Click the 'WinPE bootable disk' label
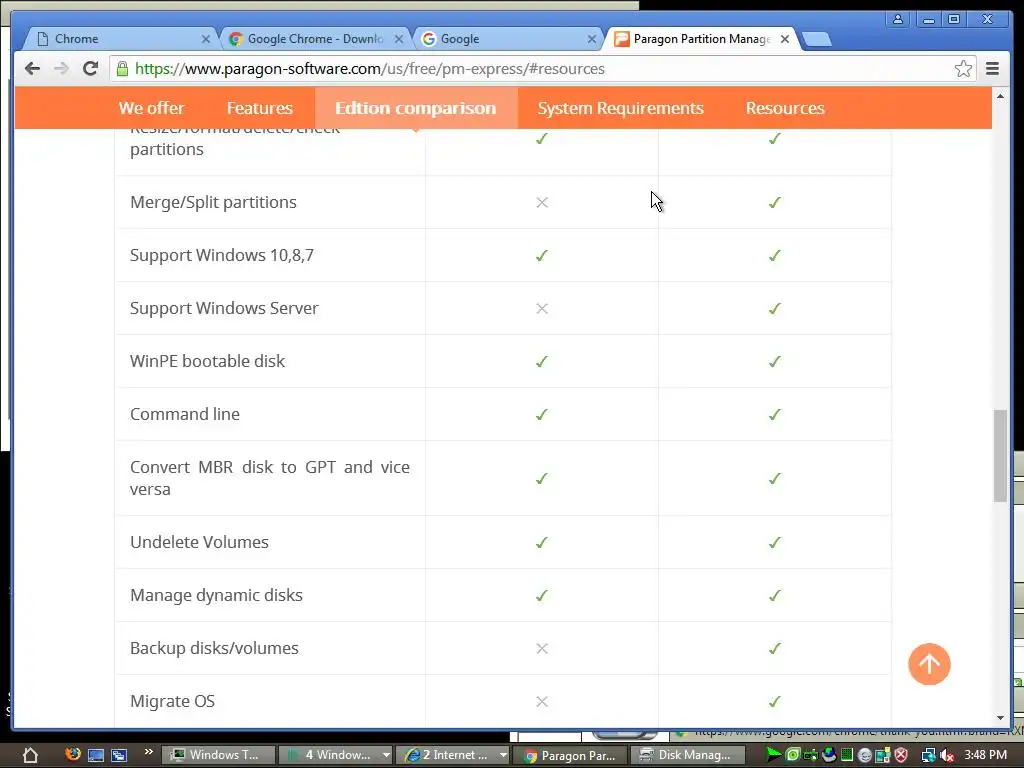The height and width of the screenshot is (768, 1024). (207, 360)
